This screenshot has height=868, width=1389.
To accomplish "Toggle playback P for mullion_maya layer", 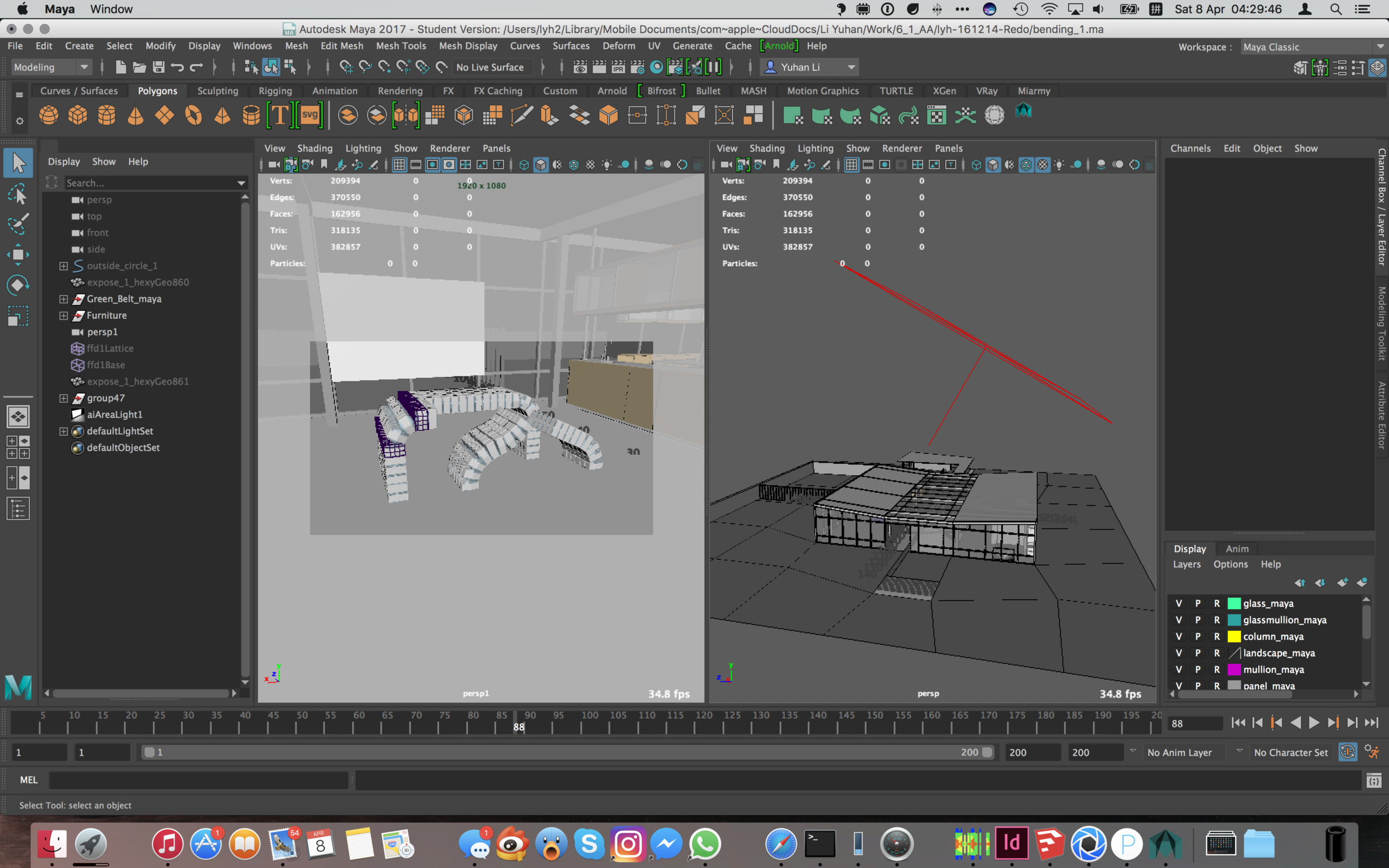I will point(1197,669).
